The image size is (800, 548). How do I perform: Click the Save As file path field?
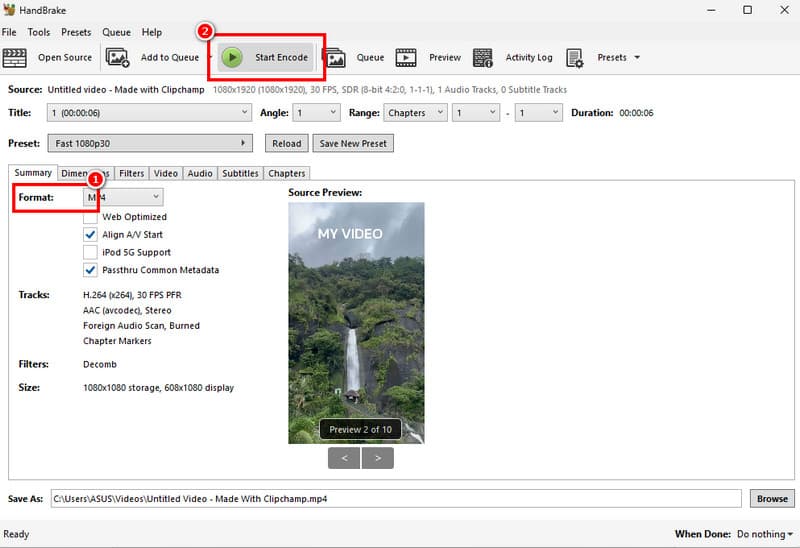[396, 498]
